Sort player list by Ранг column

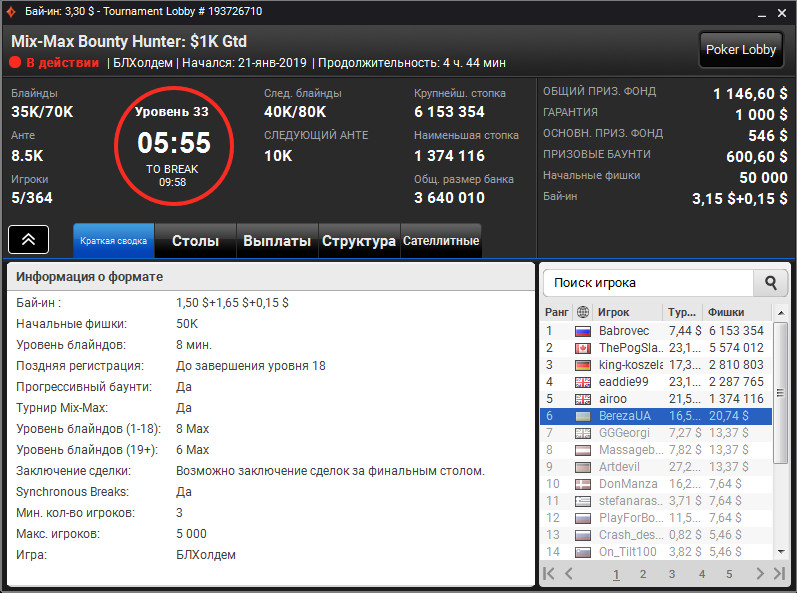point(557,312)
